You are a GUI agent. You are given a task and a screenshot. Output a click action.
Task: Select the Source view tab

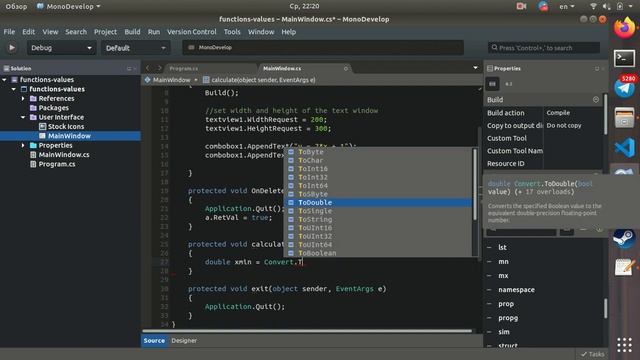154,340
